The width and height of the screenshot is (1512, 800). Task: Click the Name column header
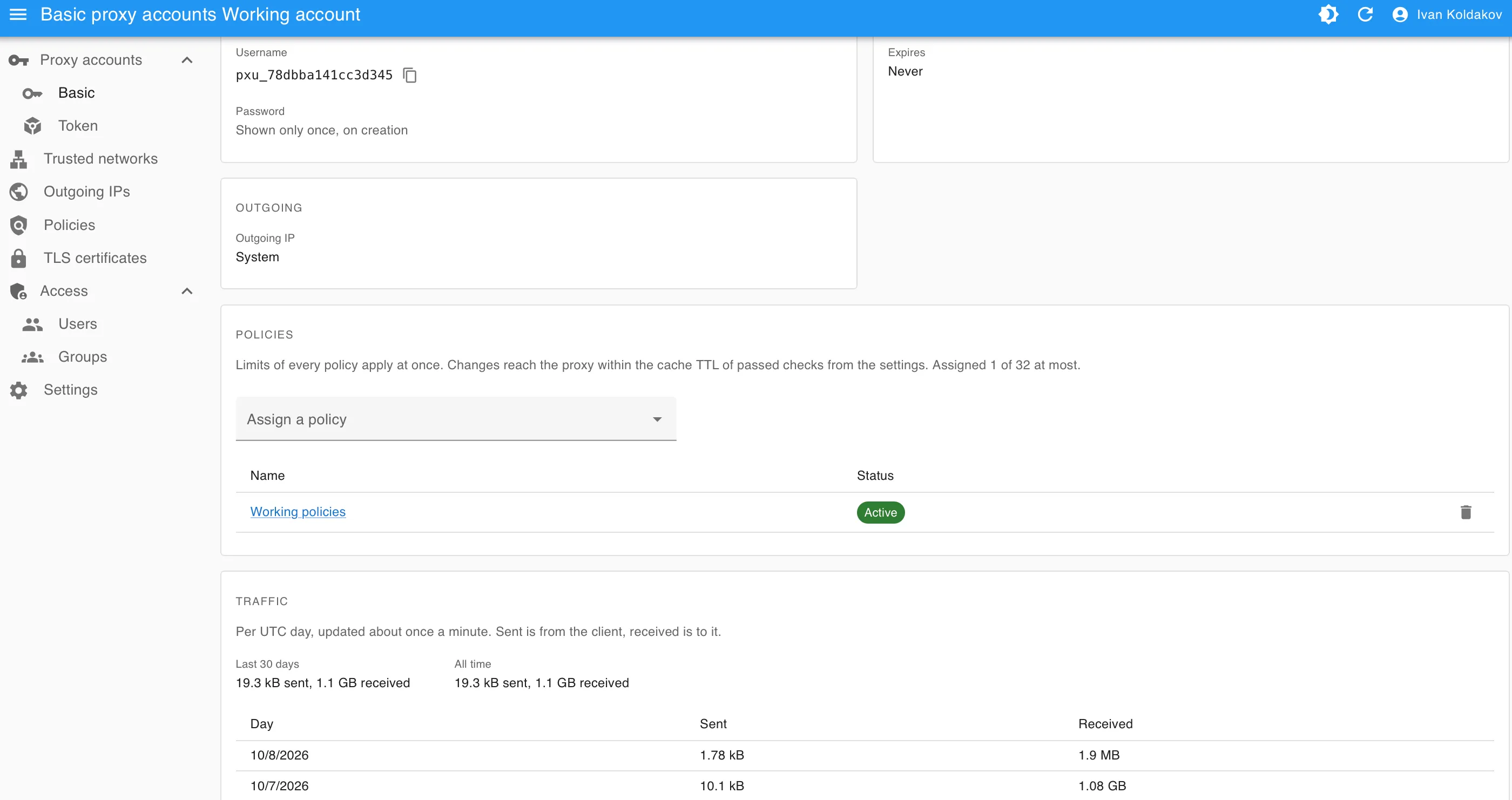267,476
